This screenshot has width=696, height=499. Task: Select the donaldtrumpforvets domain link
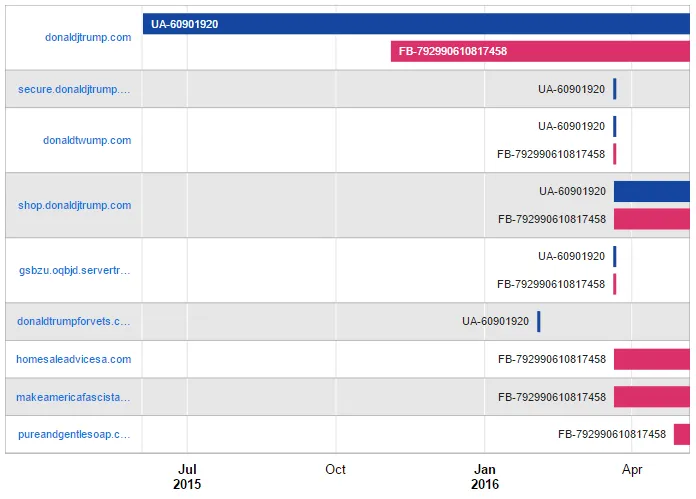click(74, 321)
